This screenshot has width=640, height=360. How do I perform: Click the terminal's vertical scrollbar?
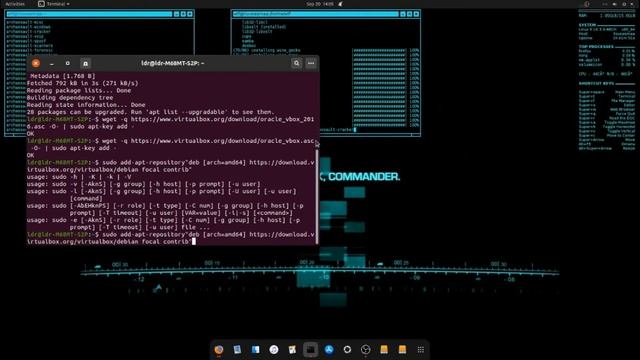317,196
